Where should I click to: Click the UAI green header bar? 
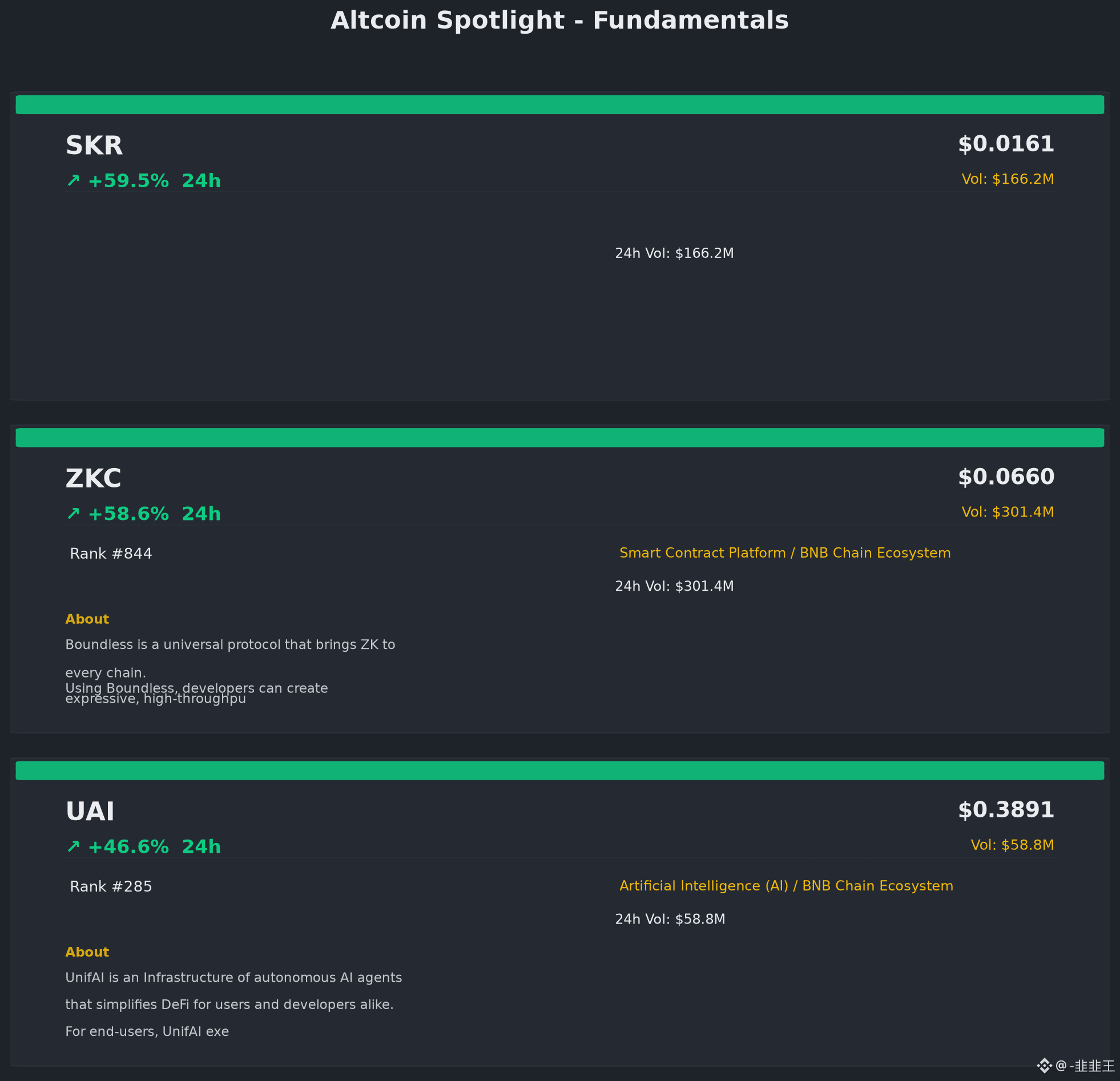(560, 770)
